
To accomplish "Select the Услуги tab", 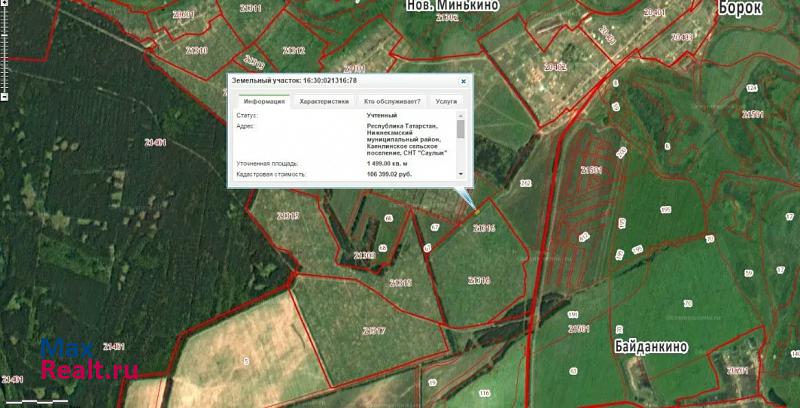I will tap(446, 101).
